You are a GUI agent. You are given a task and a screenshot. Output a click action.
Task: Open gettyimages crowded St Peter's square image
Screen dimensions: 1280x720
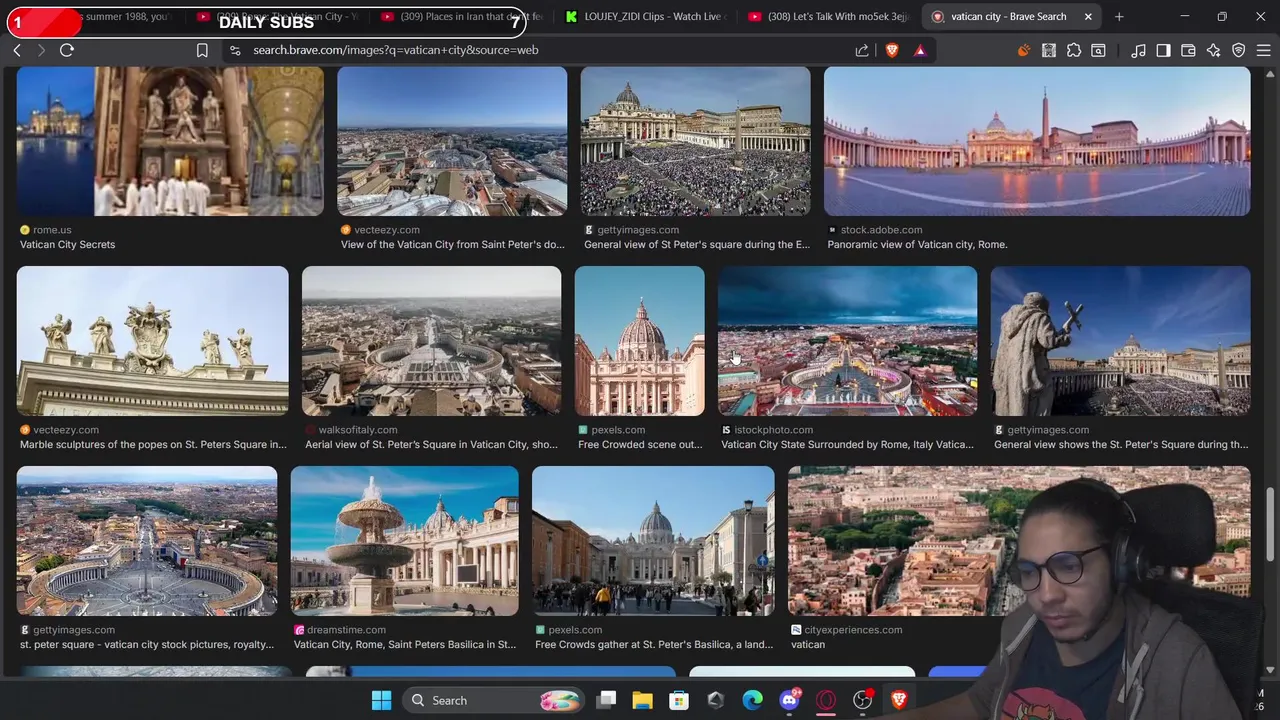tap(695, 141)
